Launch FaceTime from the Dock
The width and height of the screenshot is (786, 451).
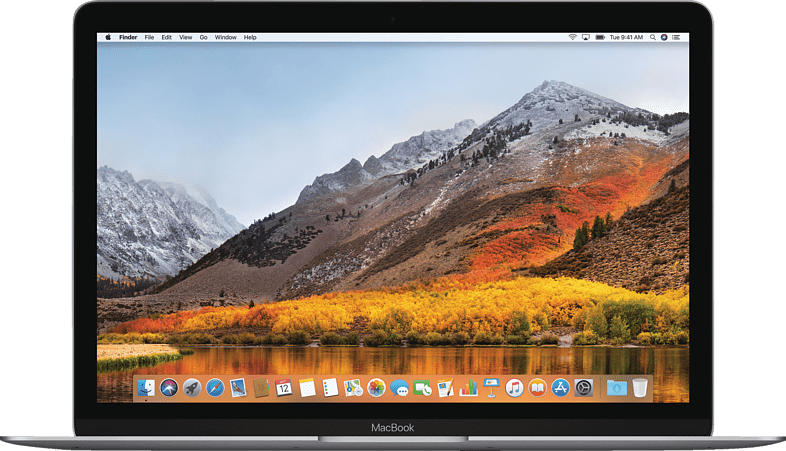(422, 388)
